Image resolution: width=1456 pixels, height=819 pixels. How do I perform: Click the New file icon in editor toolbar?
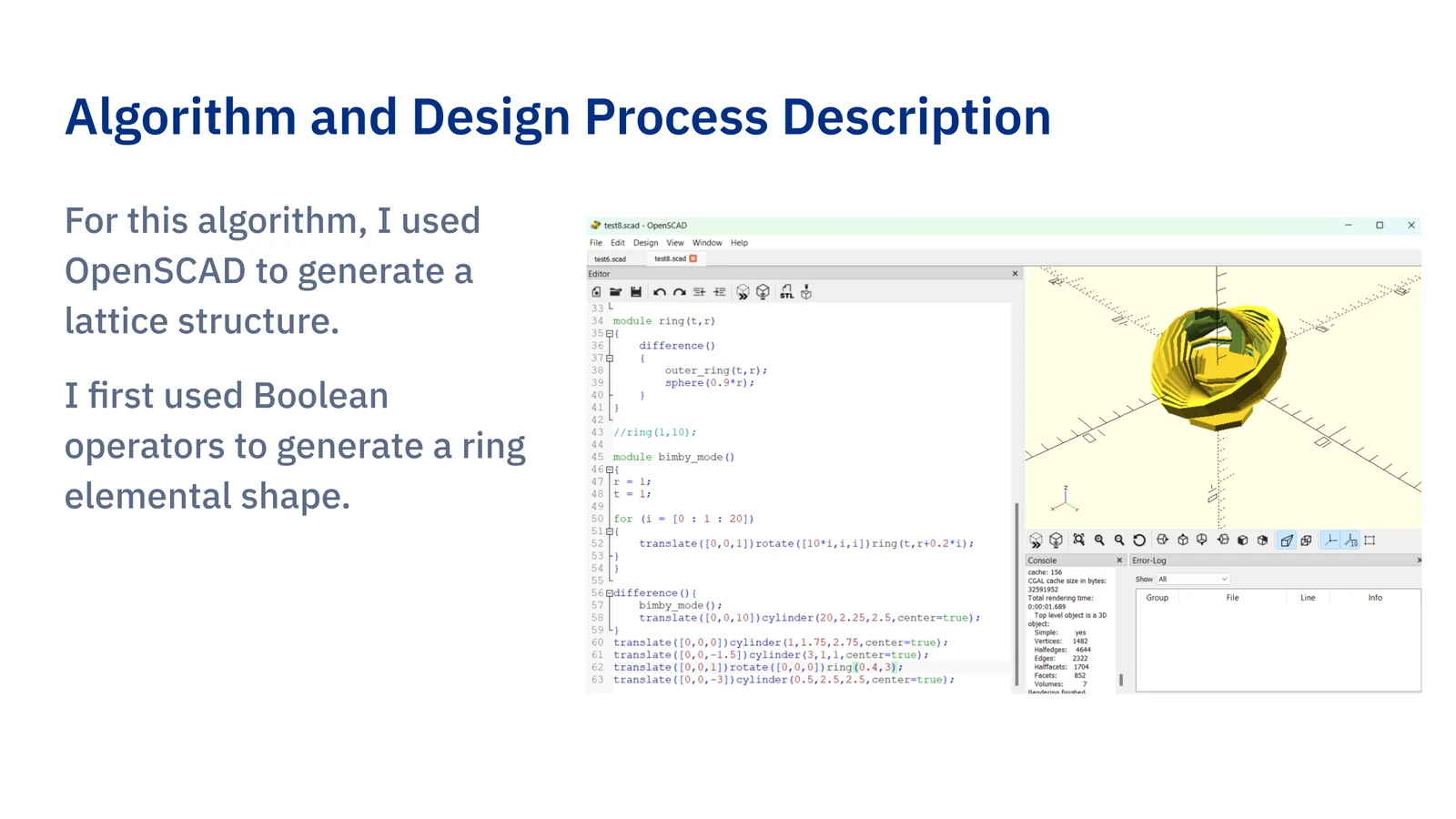click(596, 292)
